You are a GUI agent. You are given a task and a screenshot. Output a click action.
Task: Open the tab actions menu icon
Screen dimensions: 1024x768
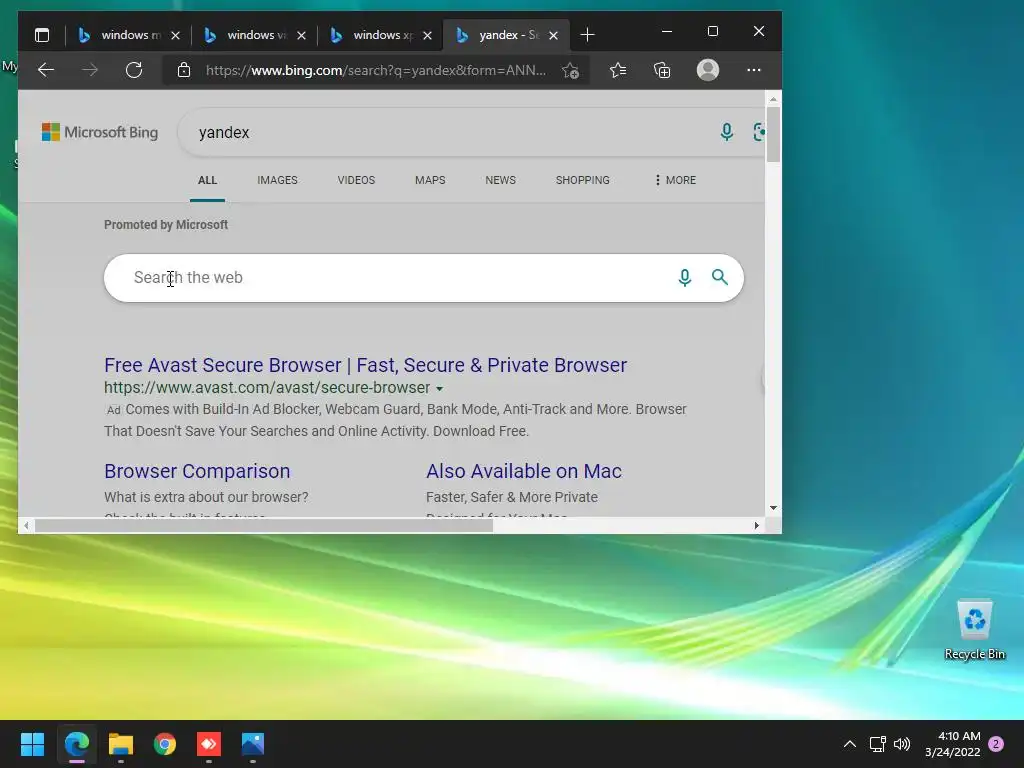42,35
